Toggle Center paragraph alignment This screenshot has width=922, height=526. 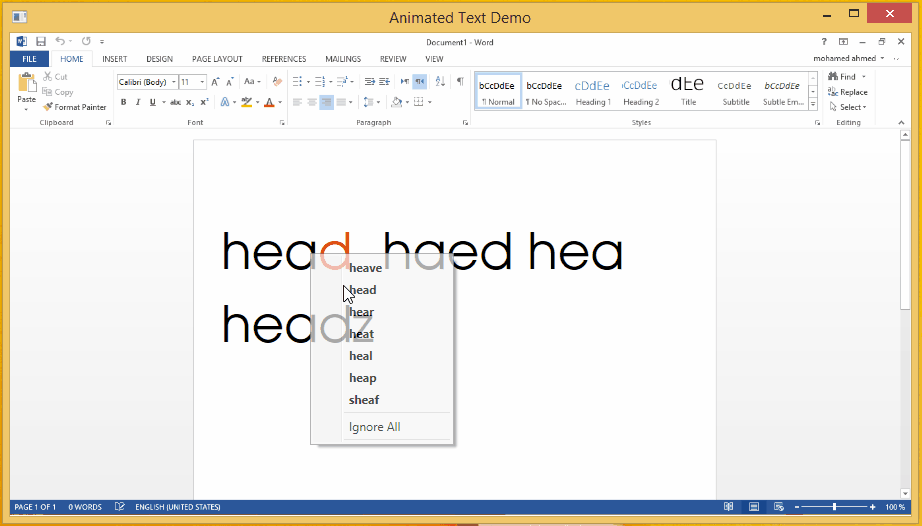tap(312, 102)
